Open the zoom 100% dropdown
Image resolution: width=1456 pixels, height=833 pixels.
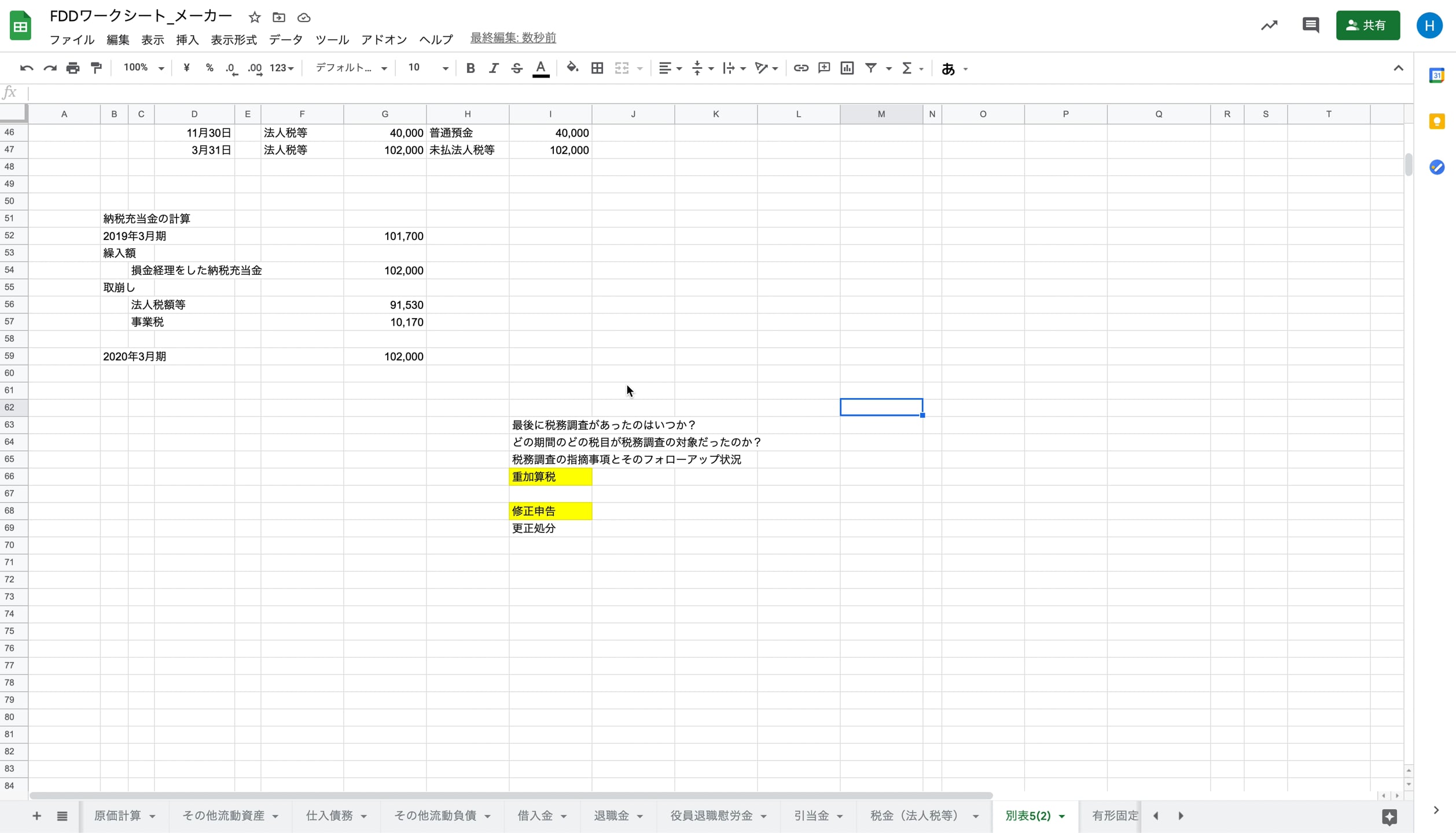tap(144, 68)
